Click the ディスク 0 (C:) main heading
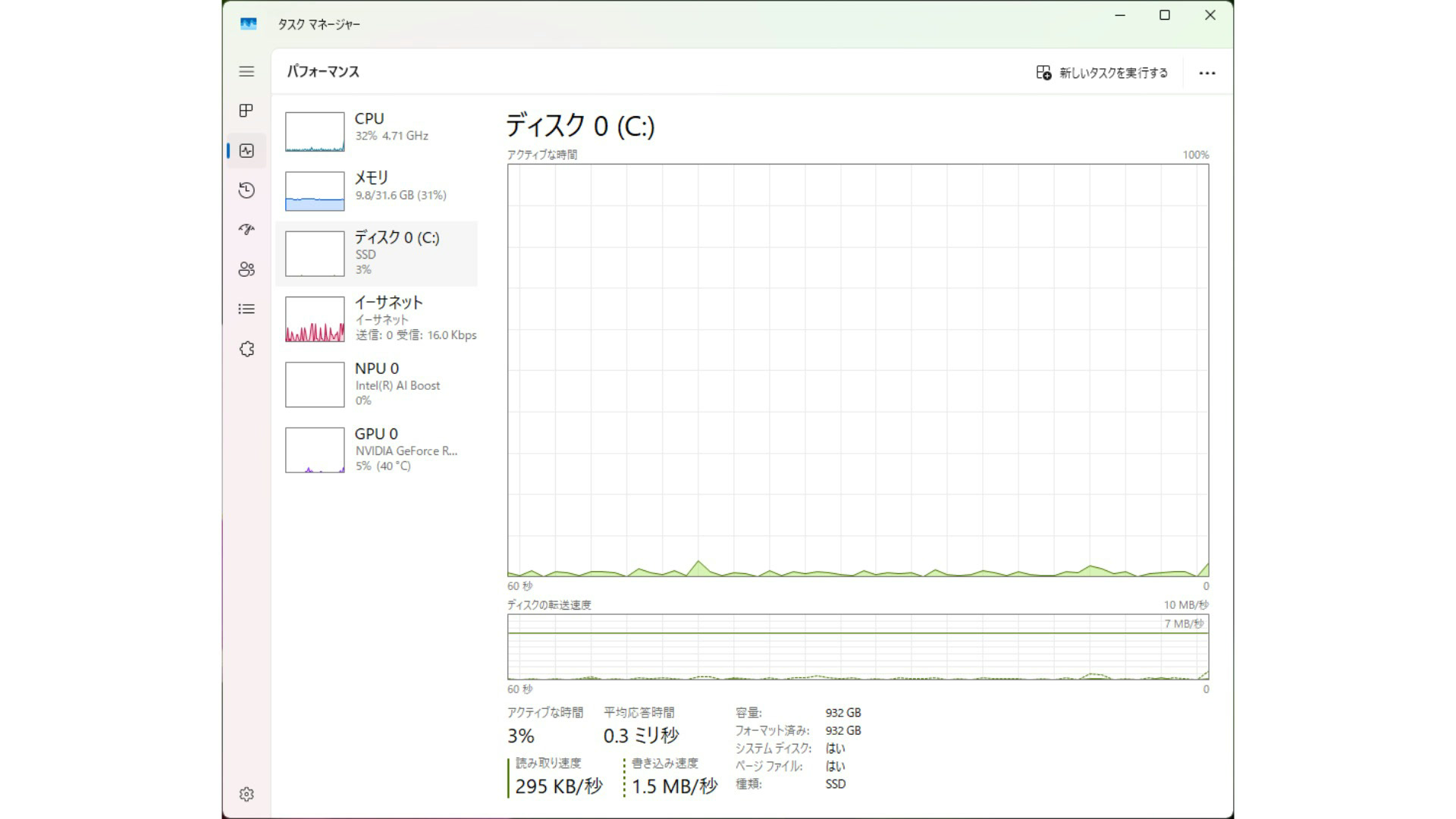1456x819 pixels. (x=580, y=126)
